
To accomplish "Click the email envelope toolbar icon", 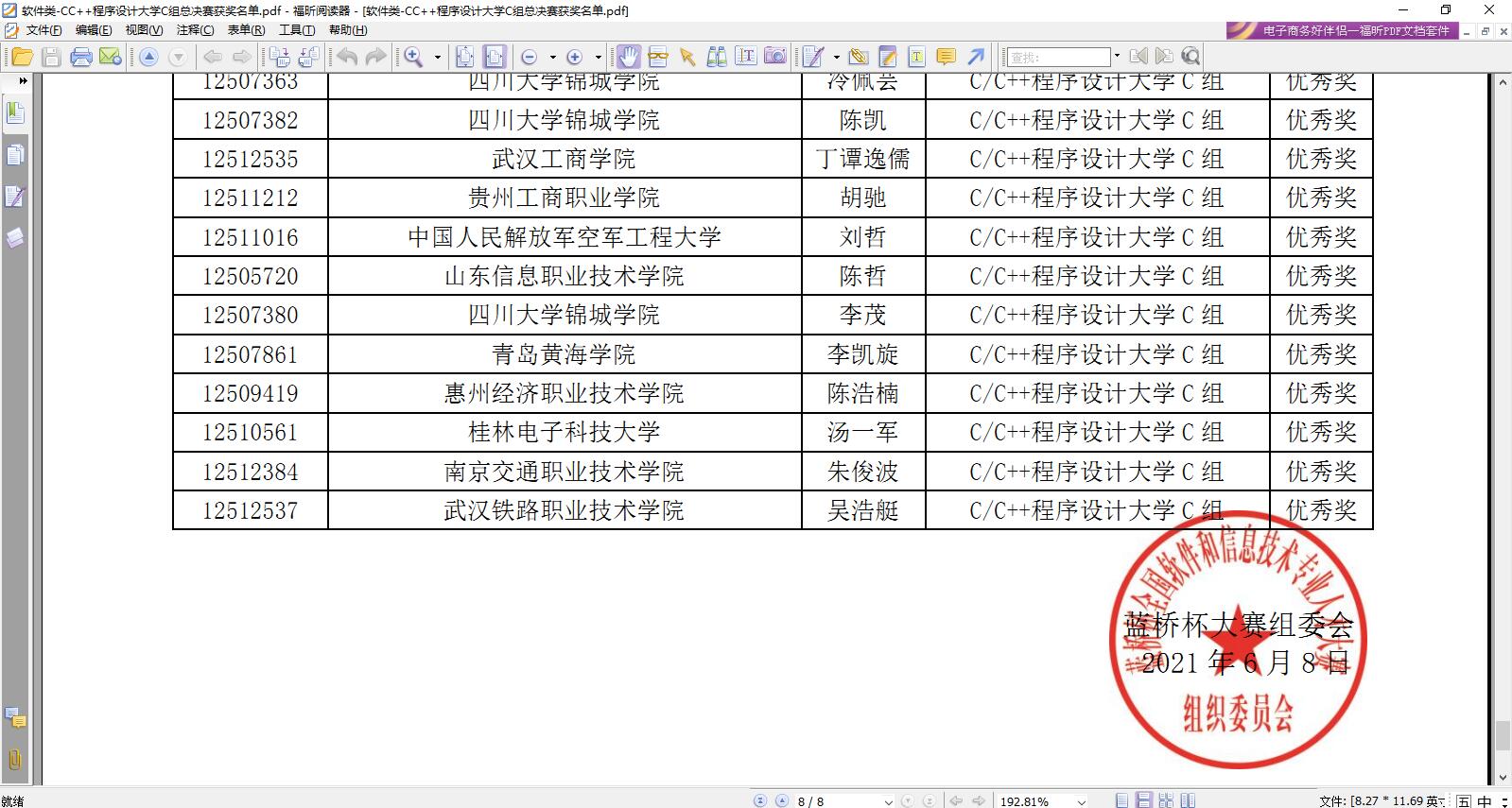I will point(110,57).
